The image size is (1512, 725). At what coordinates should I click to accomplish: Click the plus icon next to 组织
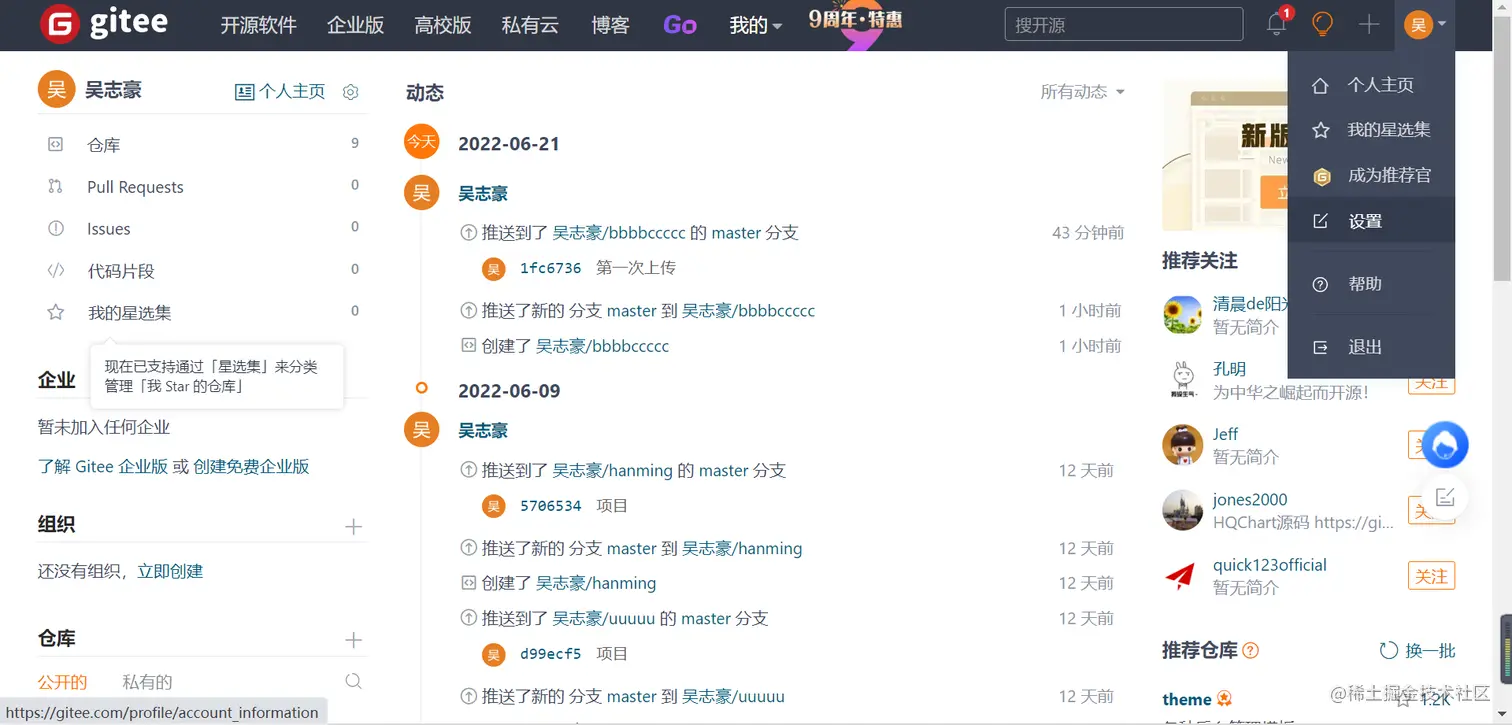353,524
